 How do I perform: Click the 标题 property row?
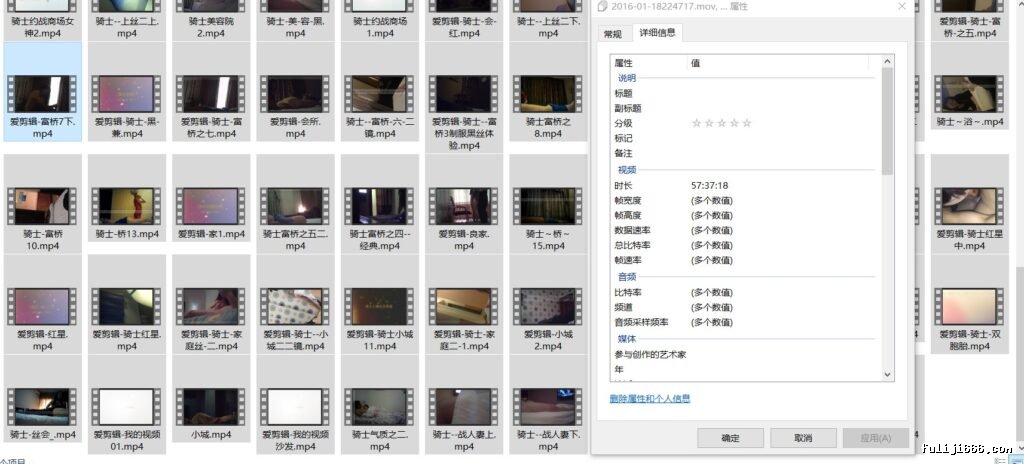pyautogui.click(x=746, y=93)
